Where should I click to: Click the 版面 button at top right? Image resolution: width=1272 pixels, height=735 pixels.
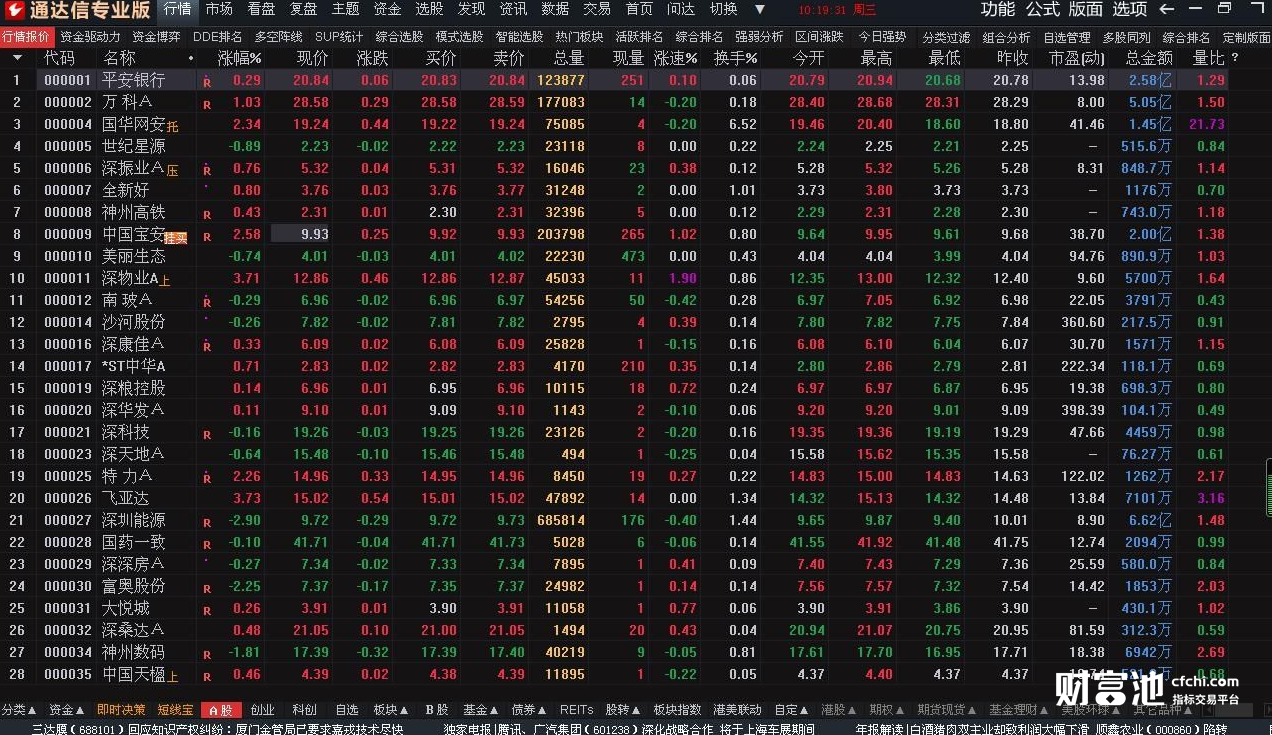click(x=1086, y=9)
